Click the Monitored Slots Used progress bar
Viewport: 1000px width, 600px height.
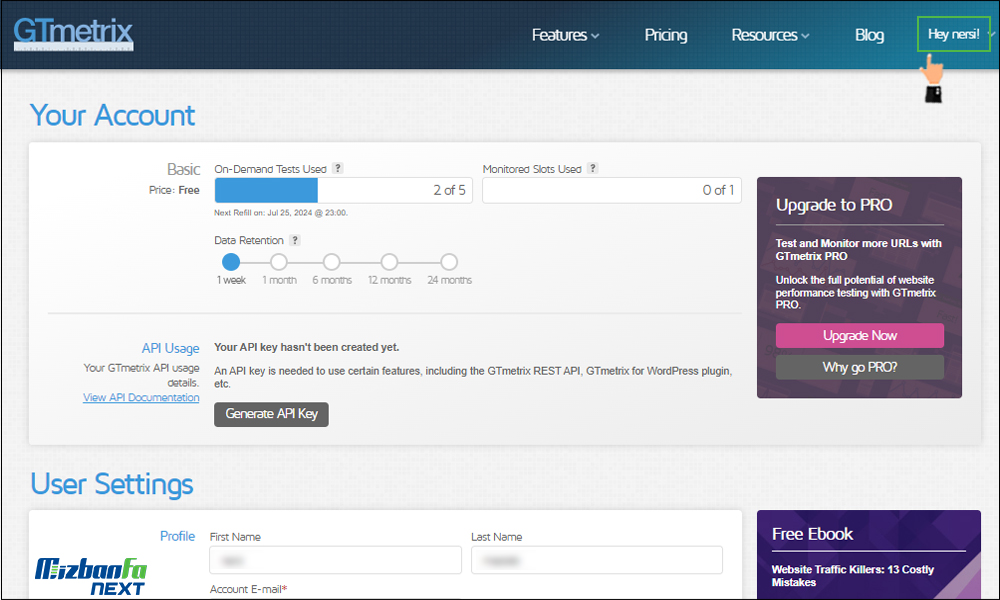[612, 190]
